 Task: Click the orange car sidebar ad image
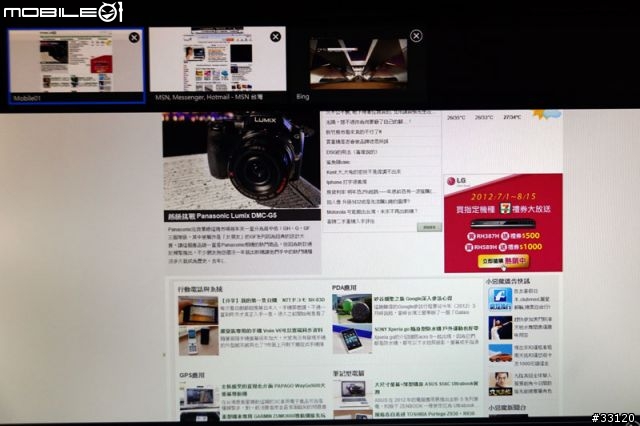tap(500, 353)
